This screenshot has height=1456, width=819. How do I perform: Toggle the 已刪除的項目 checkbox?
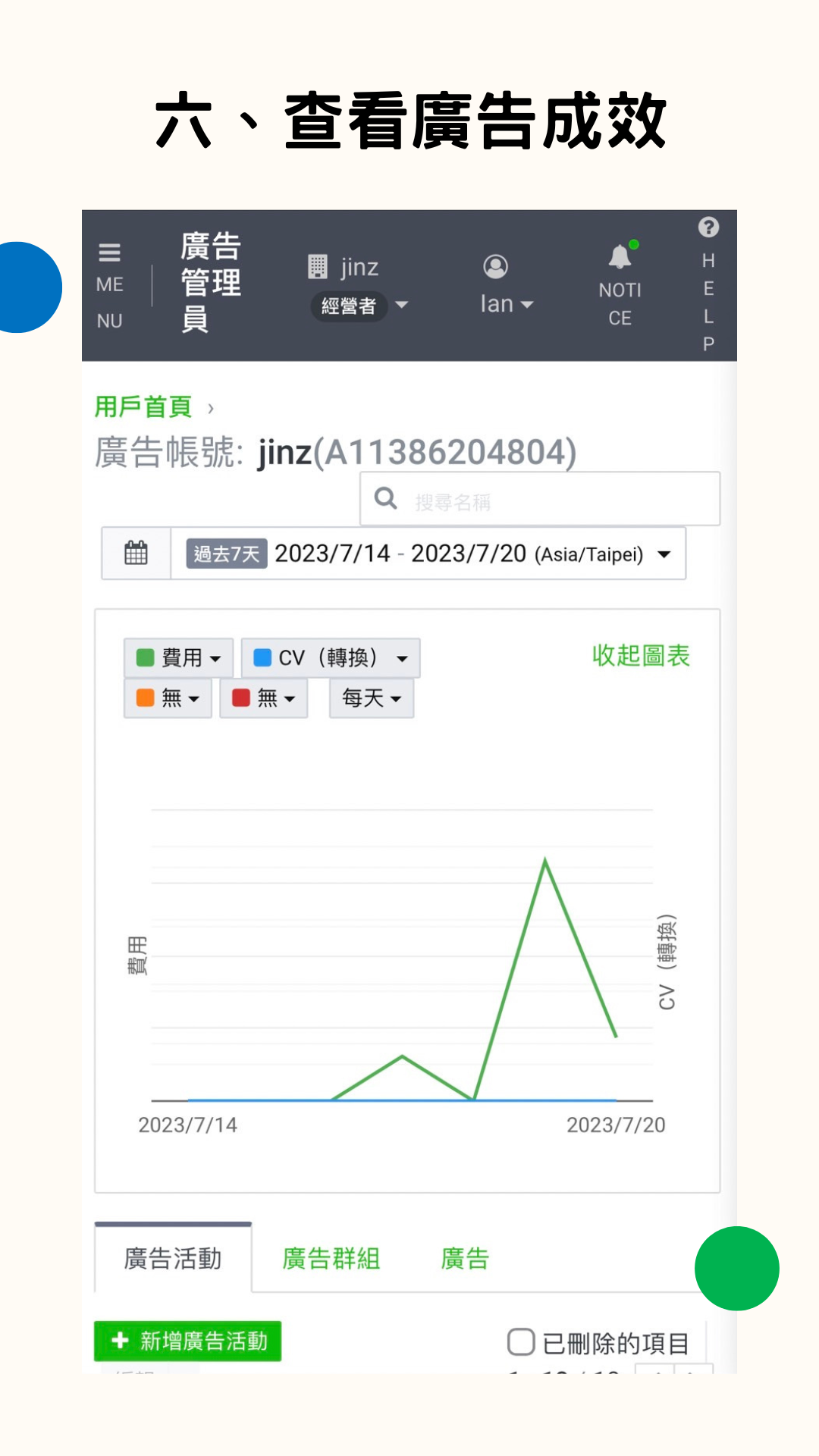pos(521,1341)
